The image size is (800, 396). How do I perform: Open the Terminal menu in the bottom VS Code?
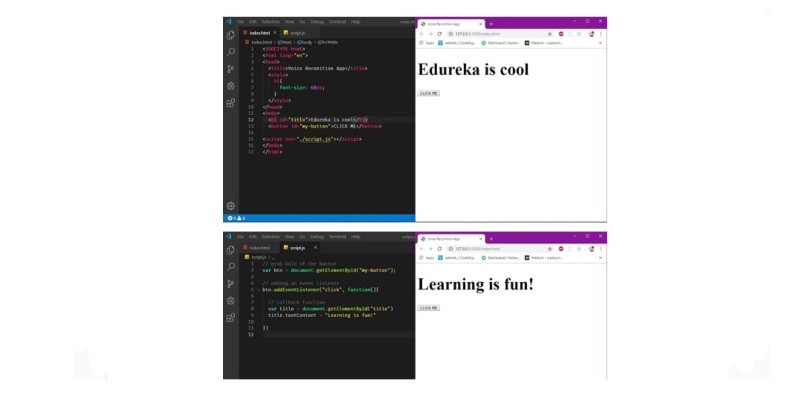point(337,237)
